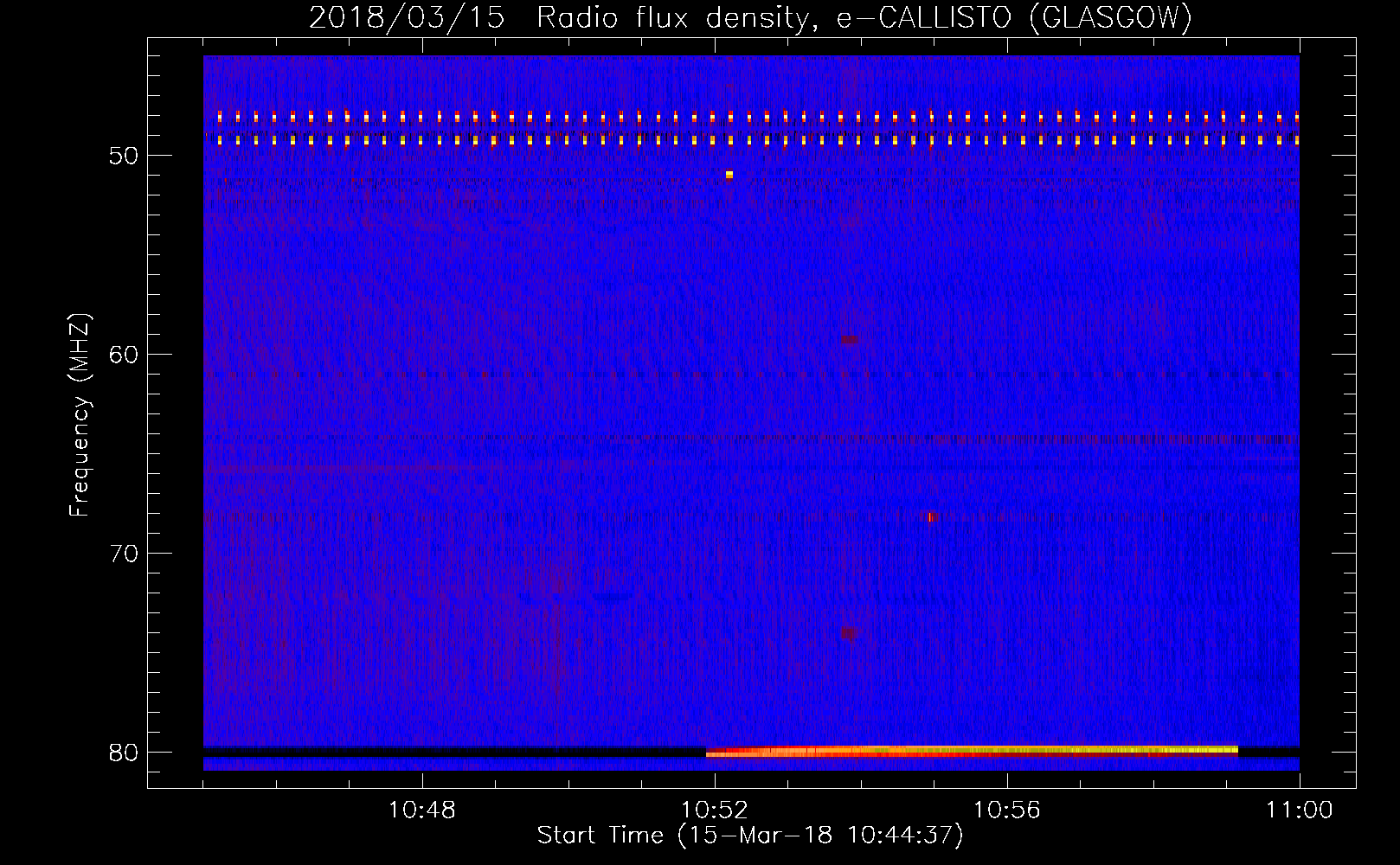Click the 60 frequency tick label
This screenshot has width=1400, height=865.
point(124,355)
